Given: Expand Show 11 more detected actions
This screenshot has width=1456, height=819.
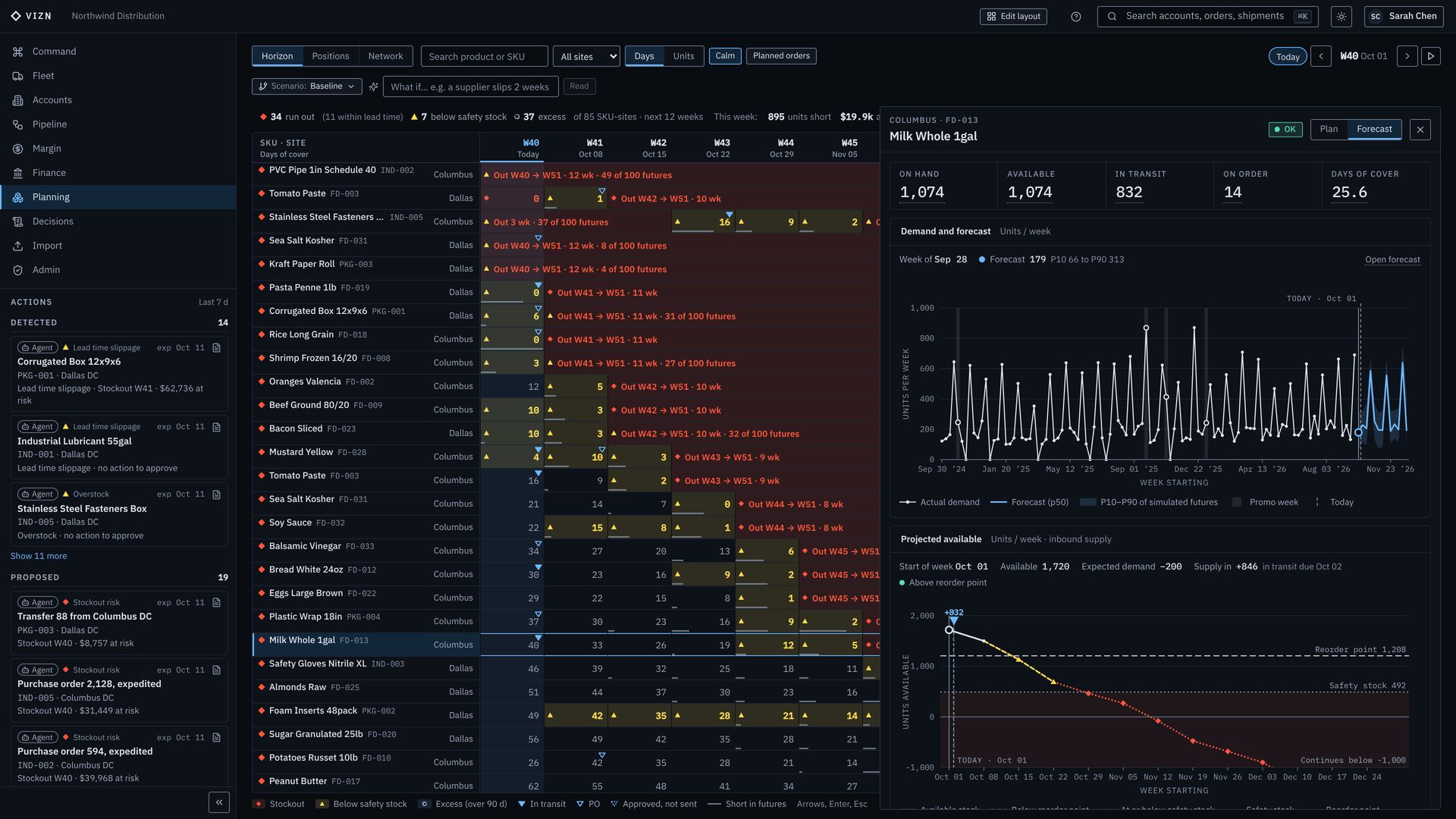Looking at the screenshot, I should [39, 556].
